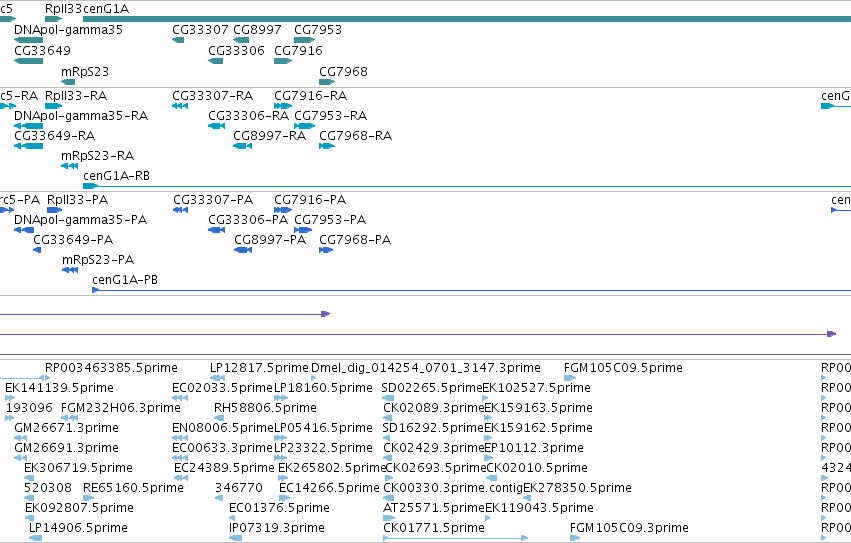The width and height of the screenshot is (851, 543).
Task: Select EST CK01771.5prime
Action: tap(456, 538)
